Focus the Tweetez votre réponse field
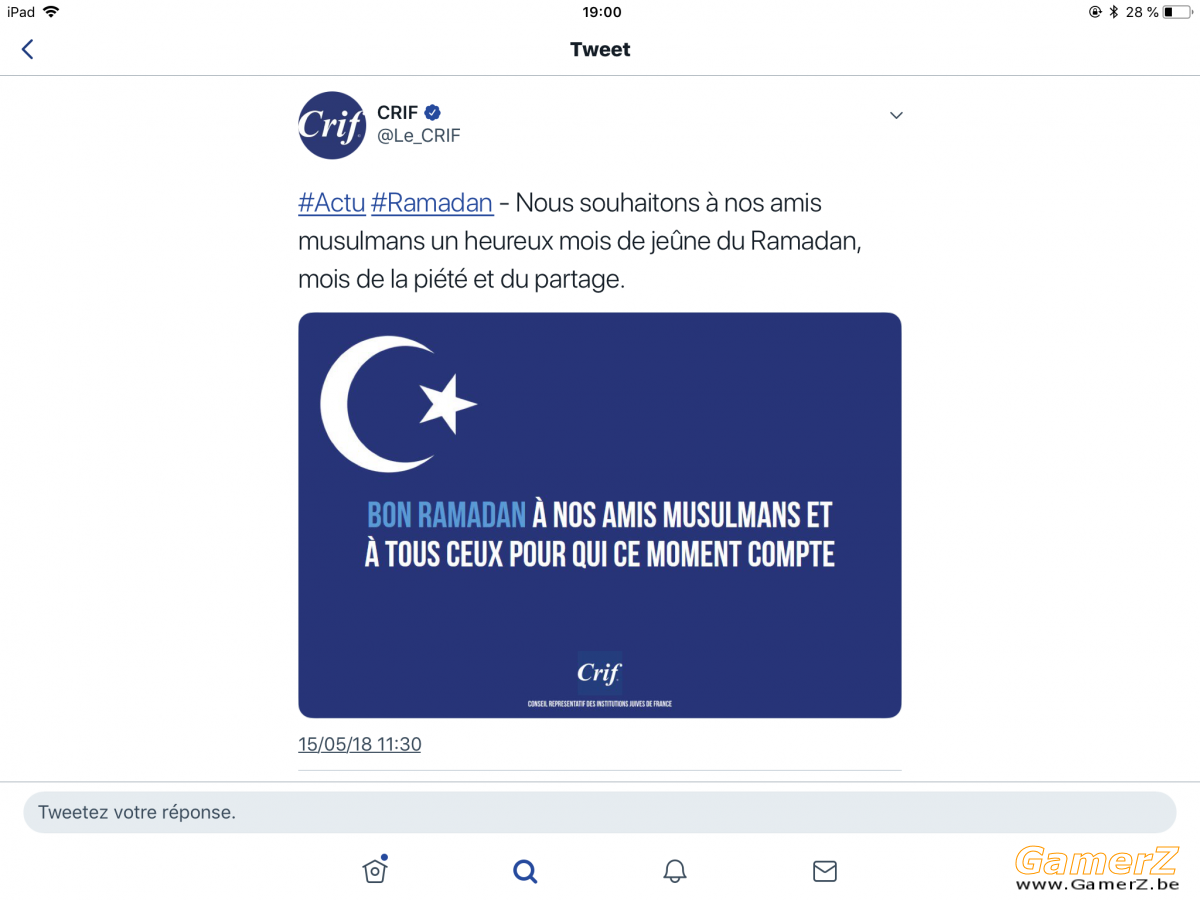The width and height of the screenshot is (1200, 900). pos(600,812)
